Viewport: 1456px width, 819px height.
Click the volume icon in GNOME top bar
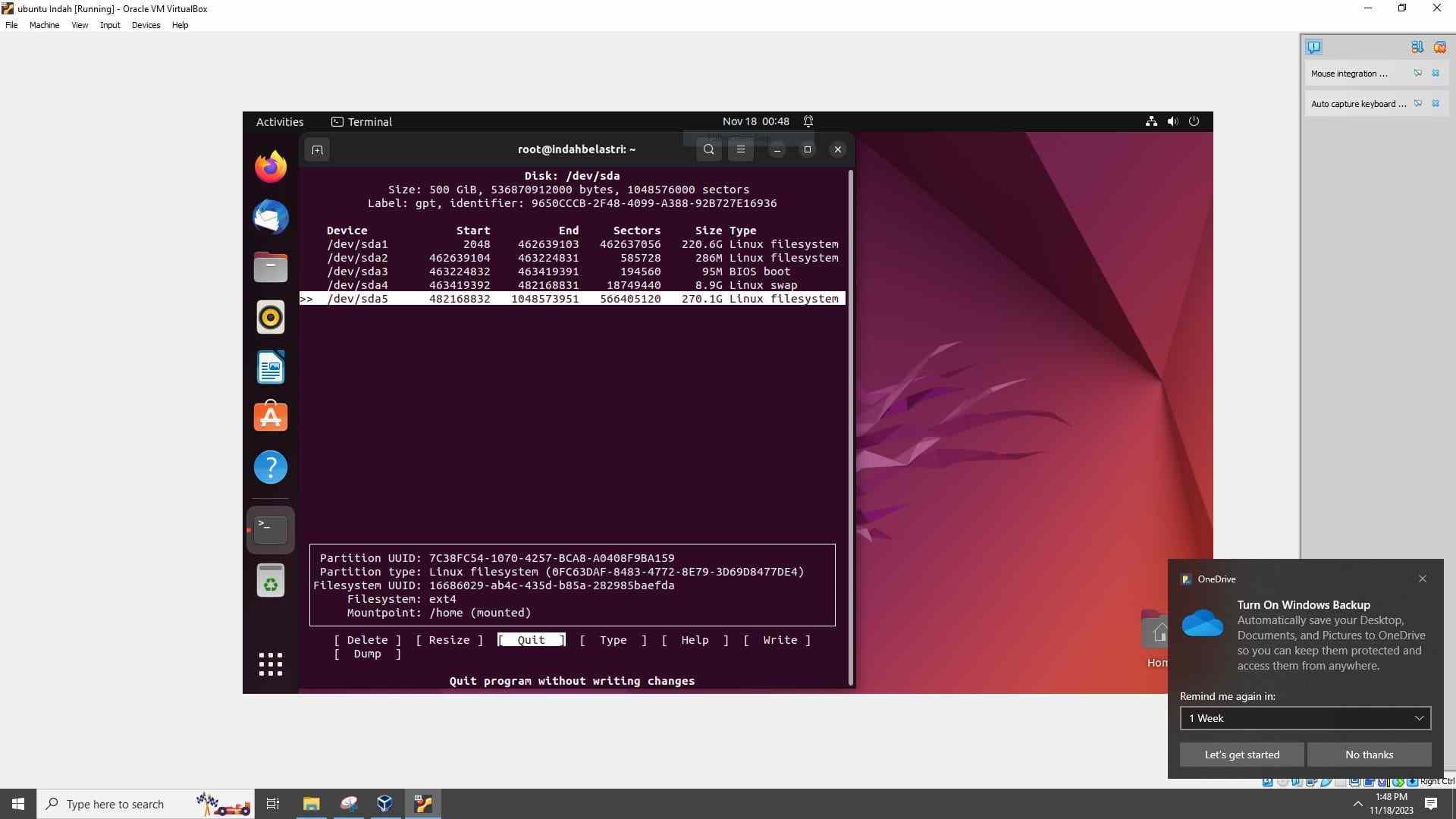click(1172, 121)
